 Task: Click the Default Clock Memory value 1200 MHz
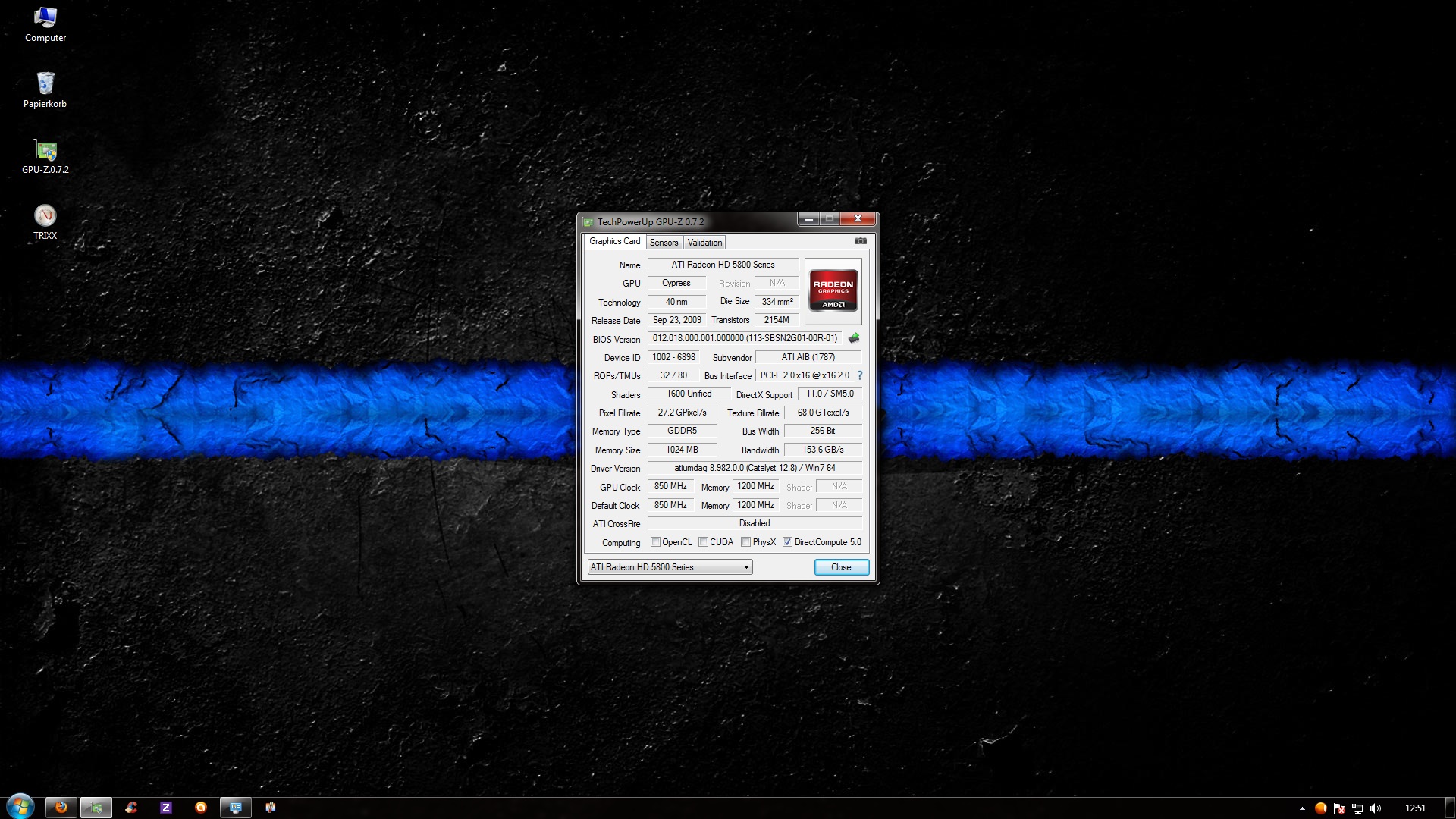(x=755, y=505)
